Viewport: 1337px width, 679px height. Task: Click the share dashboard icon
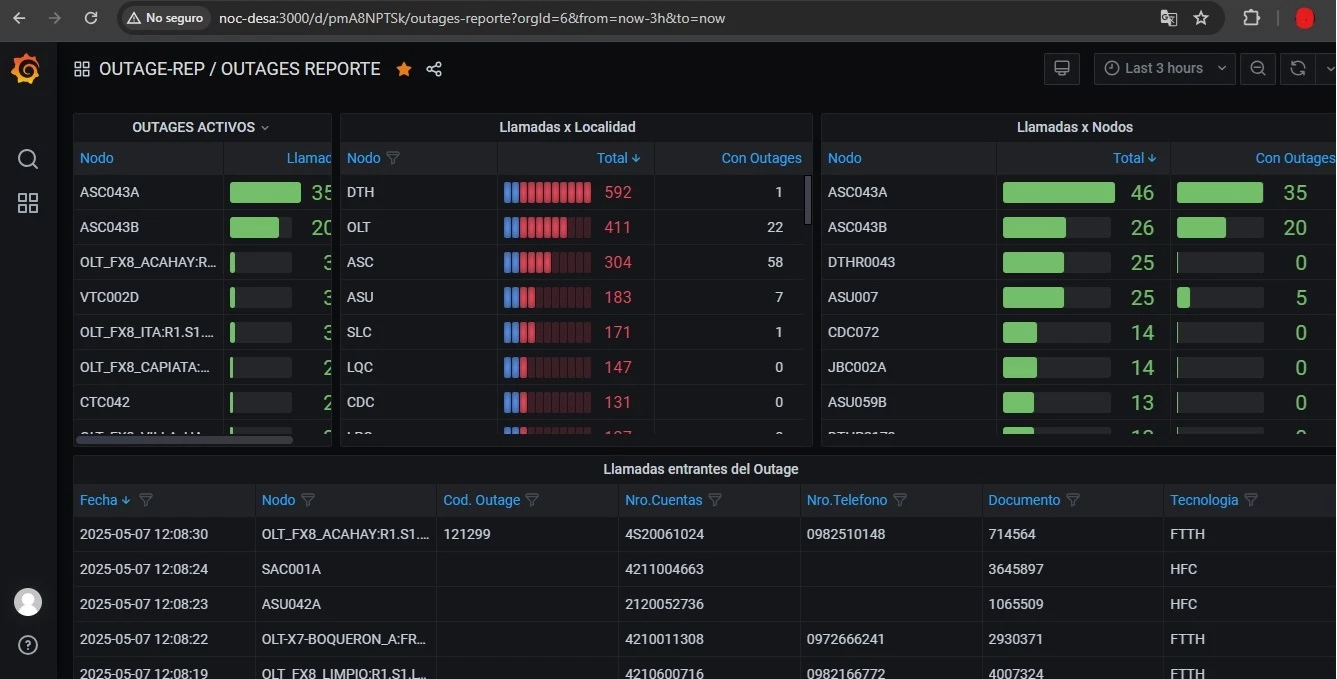(434, 69)
